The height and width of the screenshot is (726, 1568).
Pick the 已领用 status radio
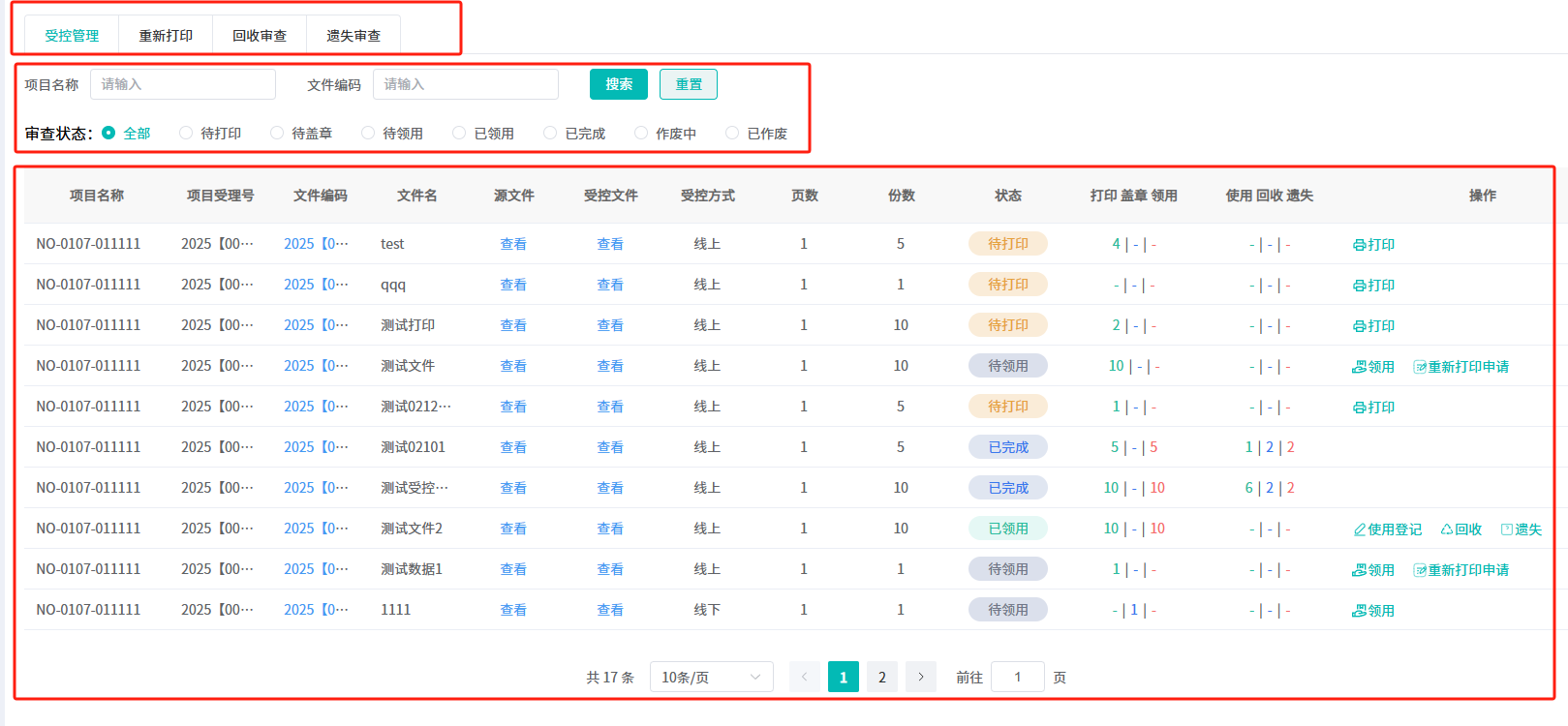(483, 133)
